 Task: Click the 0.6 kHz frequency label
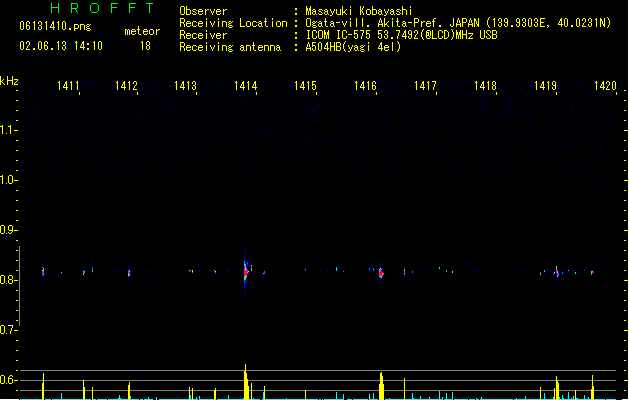point(7,380)
